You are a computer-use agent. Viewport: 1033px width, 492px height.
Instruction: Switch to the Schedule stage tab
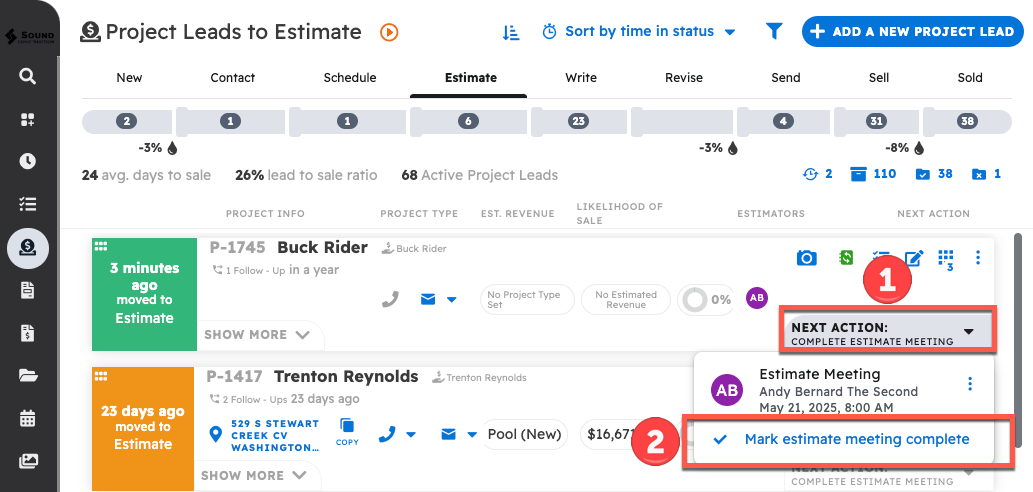[350, 78]
